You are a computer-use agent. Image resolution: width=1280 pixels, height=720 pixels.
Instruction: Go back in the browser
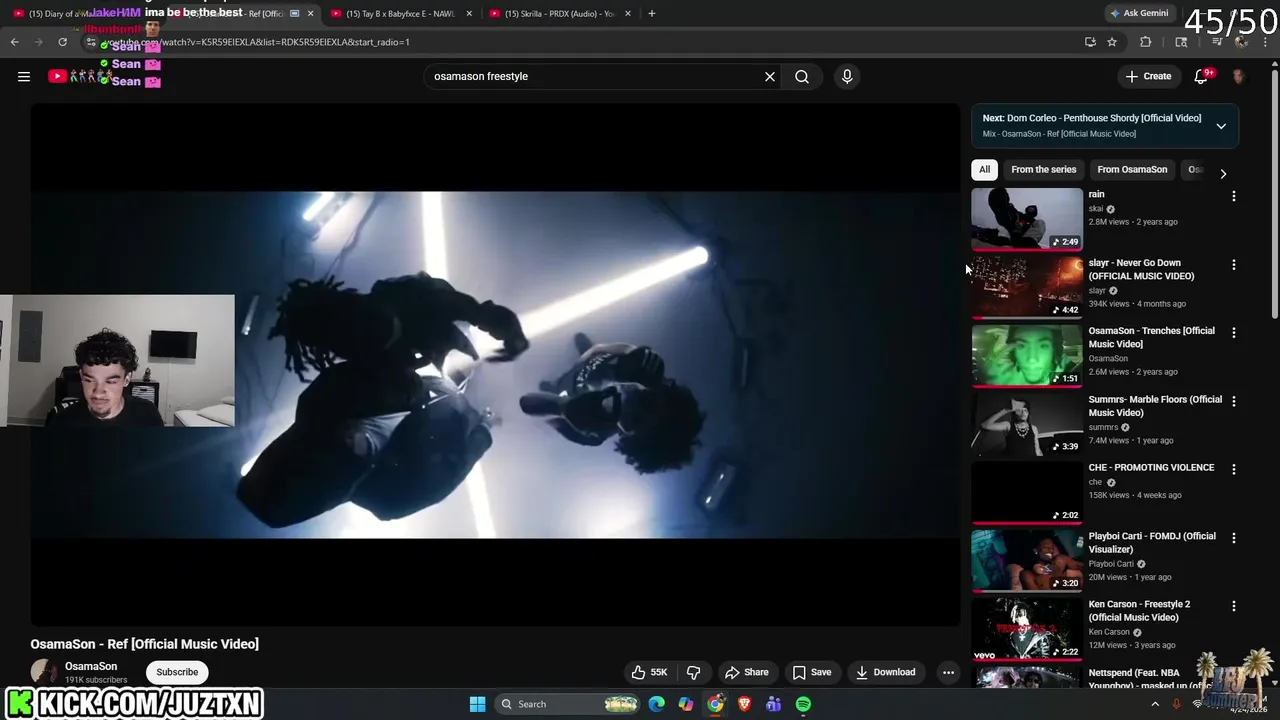click(14, 42)
